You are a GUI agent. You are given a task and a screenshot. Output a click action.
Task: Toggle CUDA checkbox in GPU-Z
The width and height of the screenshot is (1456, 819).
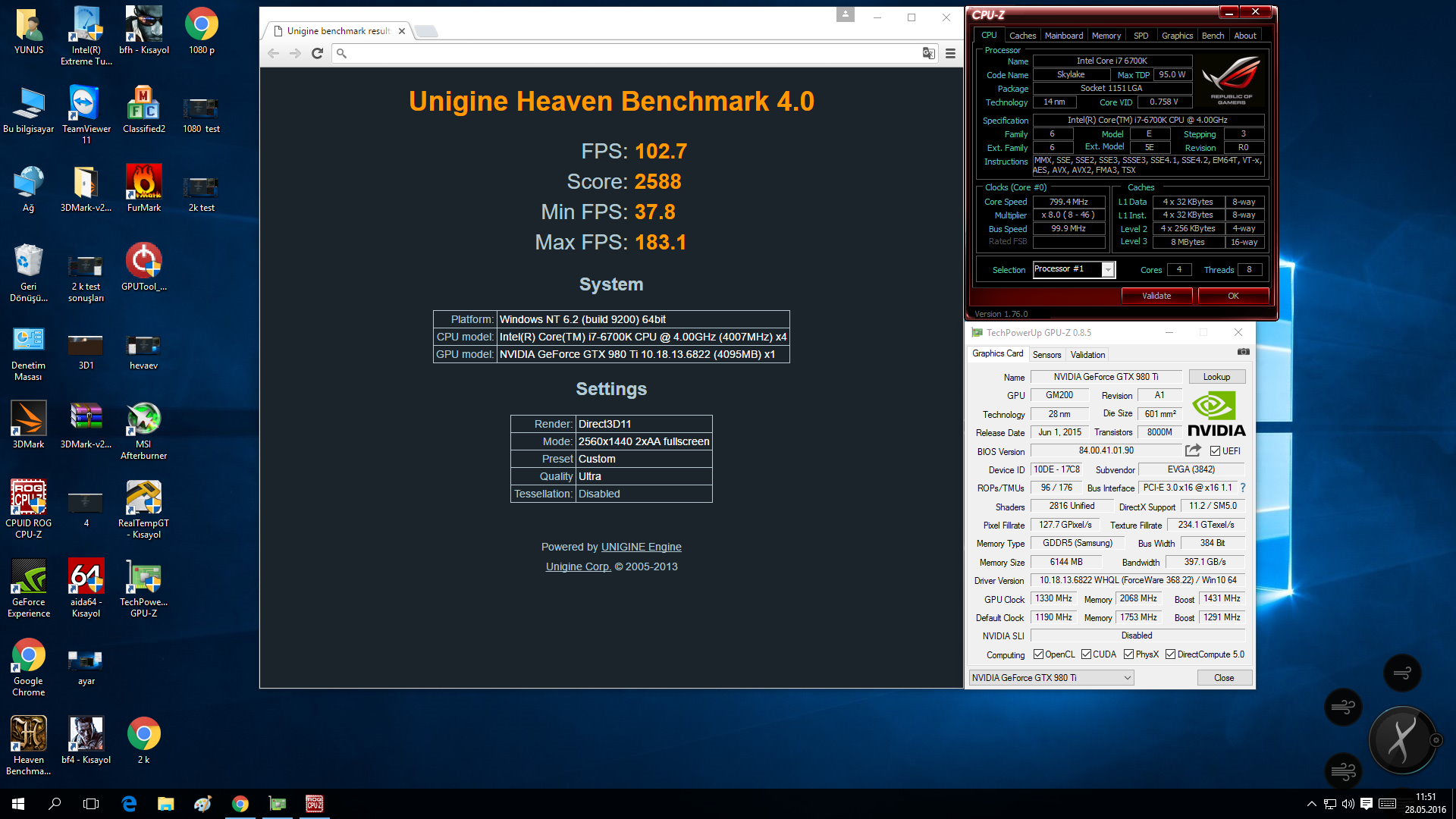point(1086,654)
